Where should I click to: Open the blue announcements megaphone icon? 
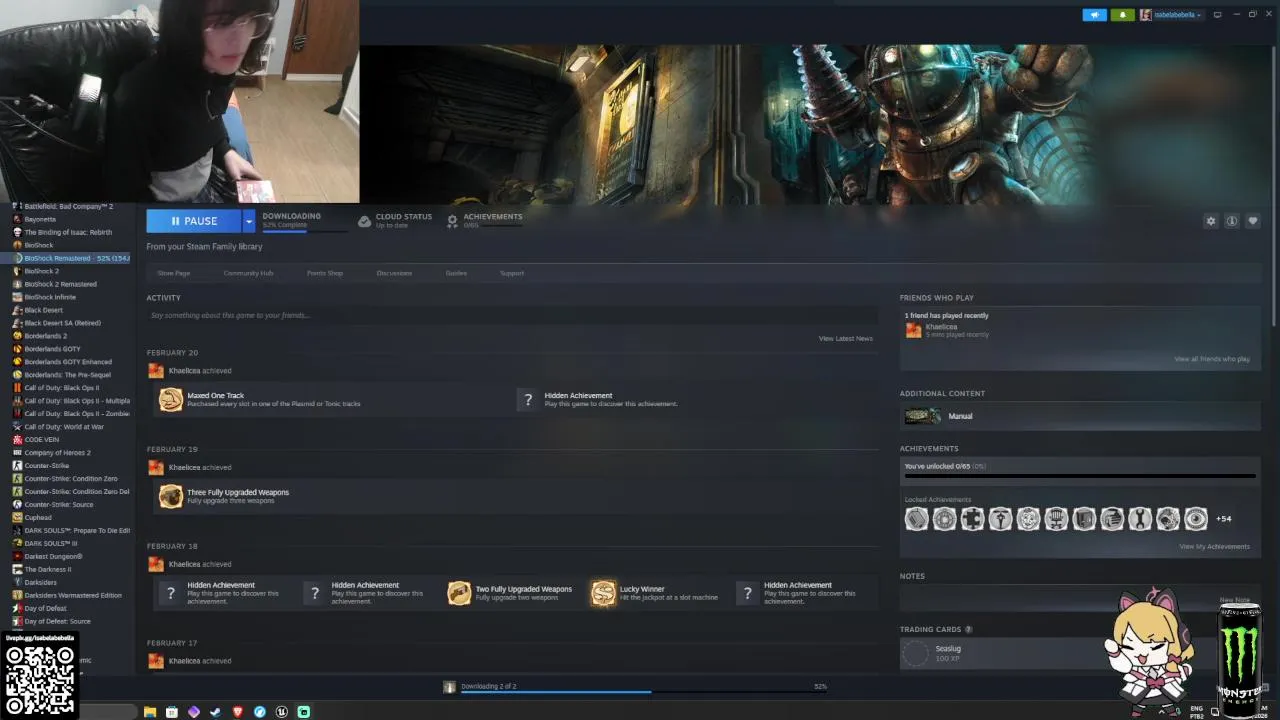pos(1095,15)
